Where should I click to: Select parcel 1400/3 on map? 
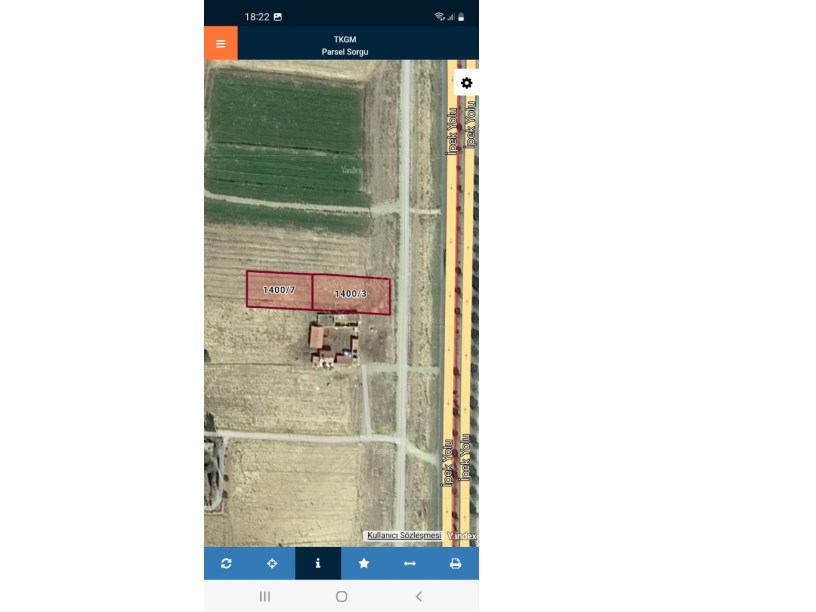click(x=351, y=294)
